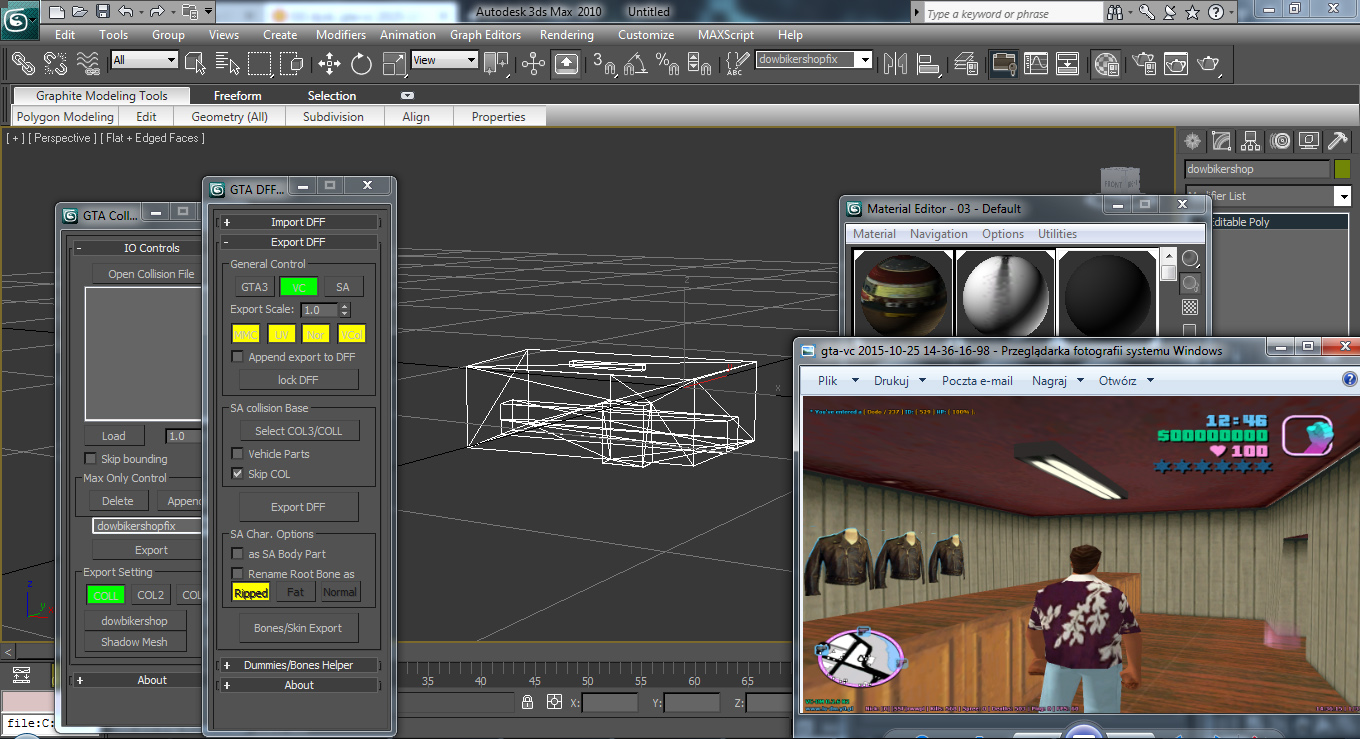
Task: Undo the last action with the curved-arrow icon
Action: [x=126, y=12]
